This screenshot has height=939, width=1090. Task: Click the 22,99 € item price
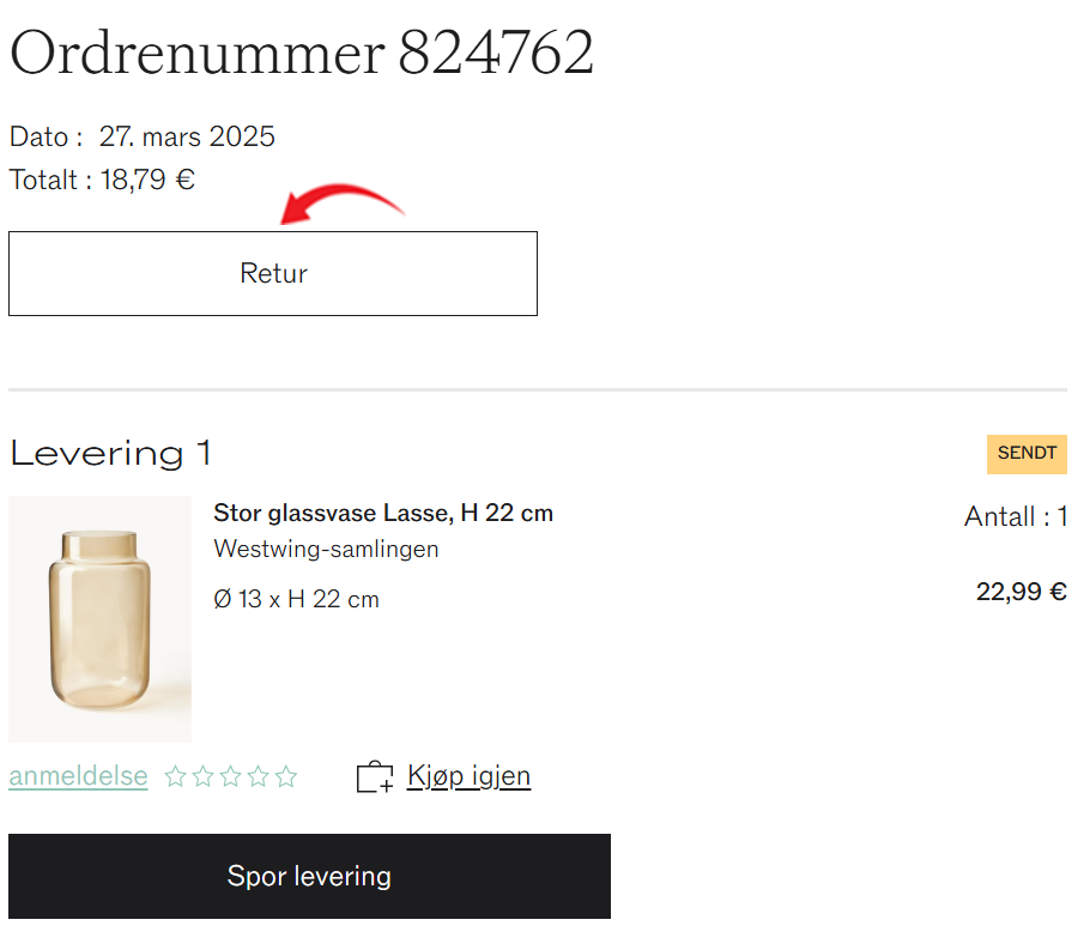1021,591
